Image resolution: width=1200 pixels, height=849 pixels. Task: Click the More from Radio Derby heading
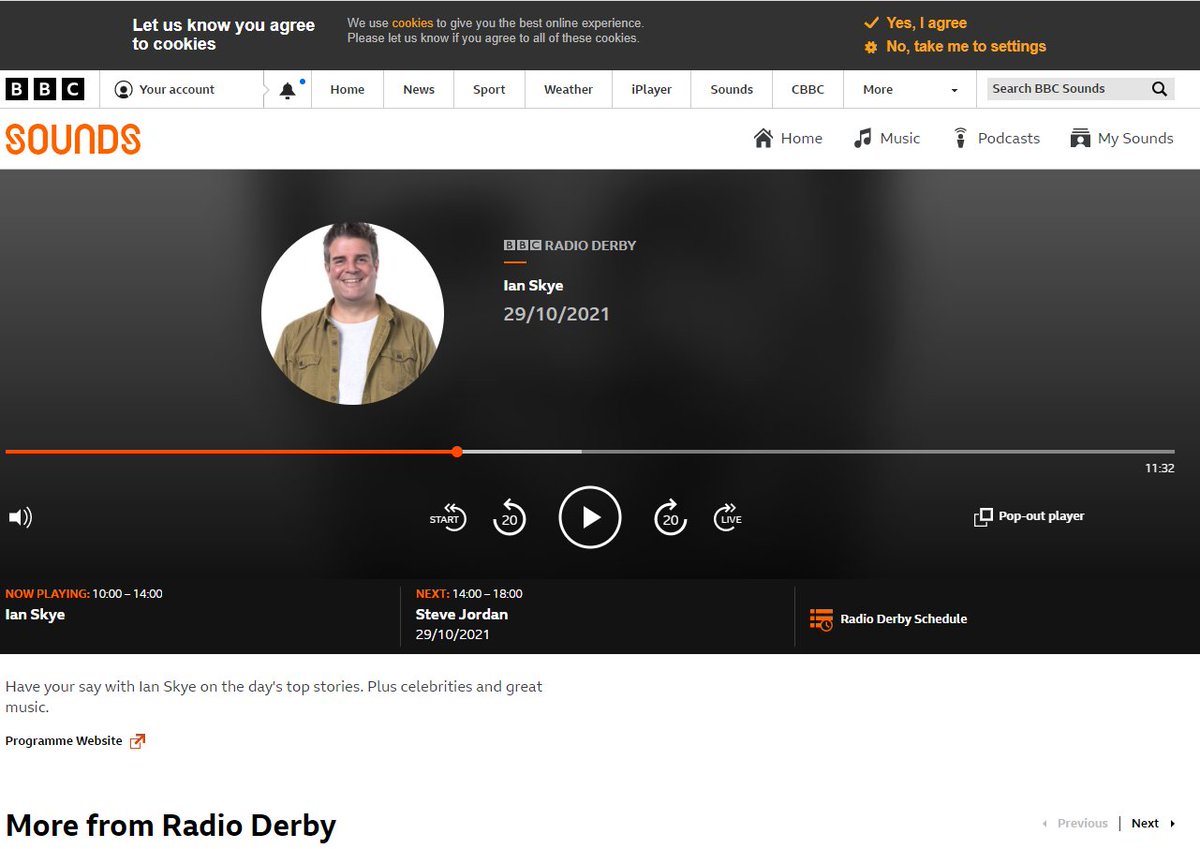pos(171,826)
